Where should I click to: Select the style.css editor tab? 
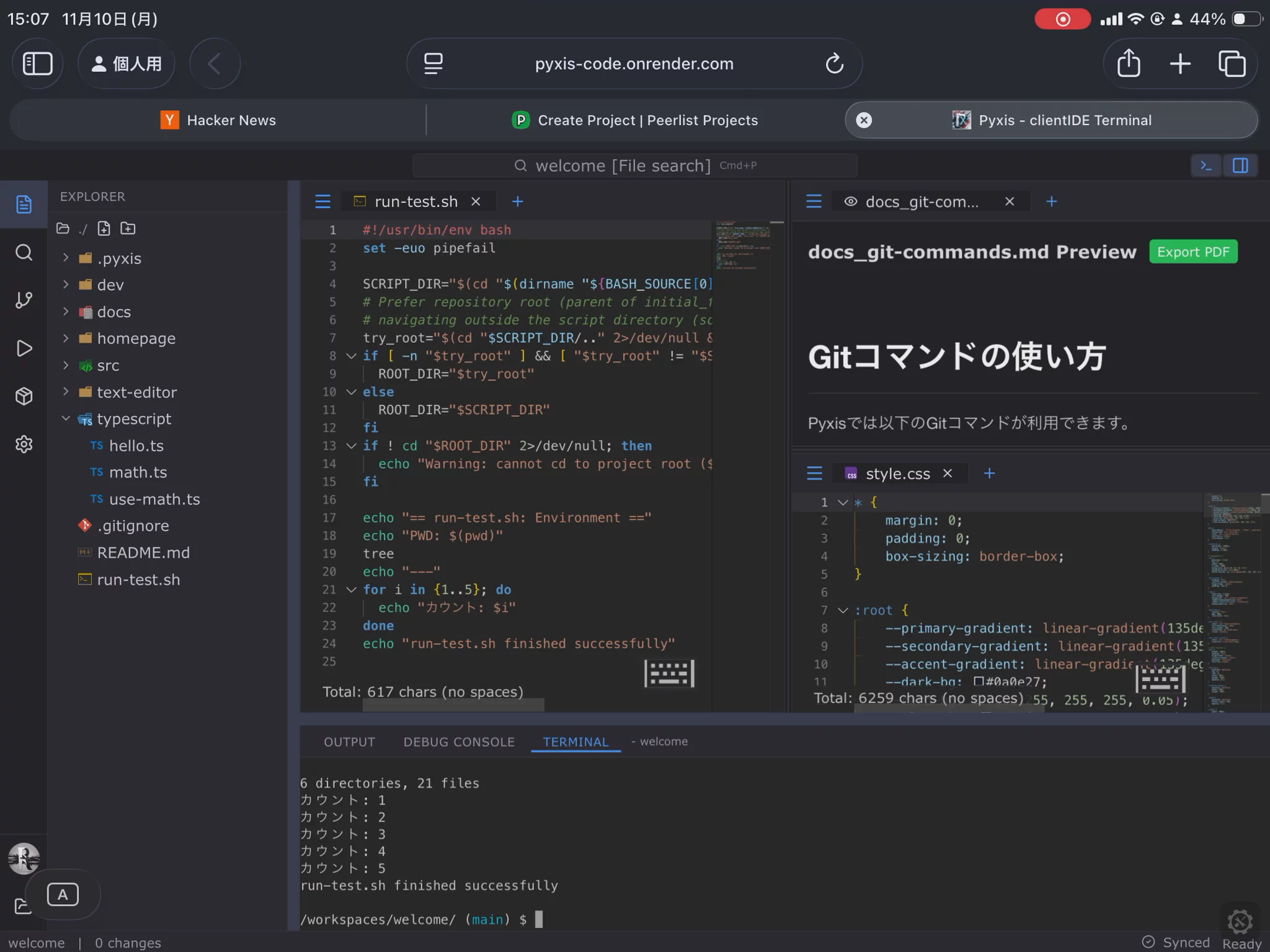pos(899,474)
